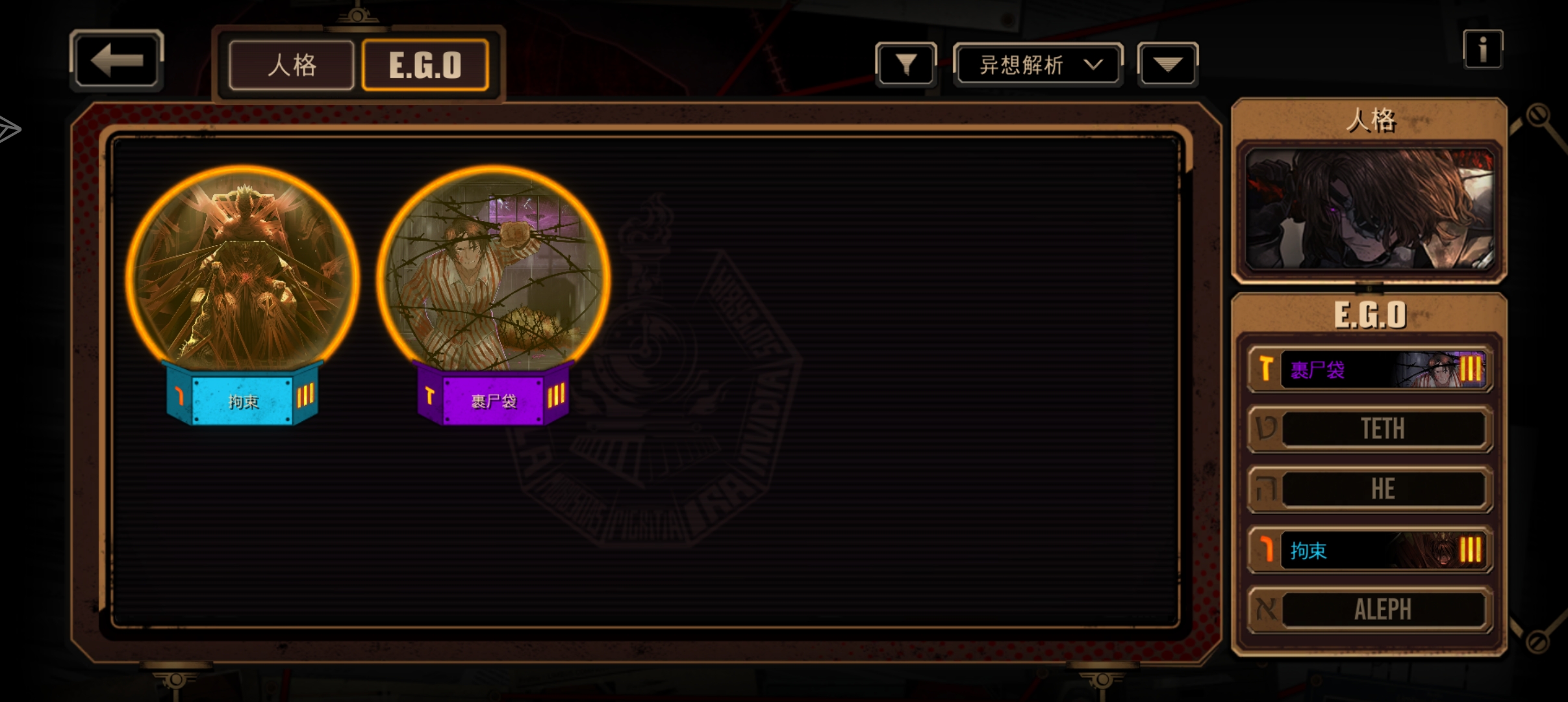Expand the 异想解析 sort dropdown
Image resolution: width=1568 pixels, height=702 pixels.
1038,64
